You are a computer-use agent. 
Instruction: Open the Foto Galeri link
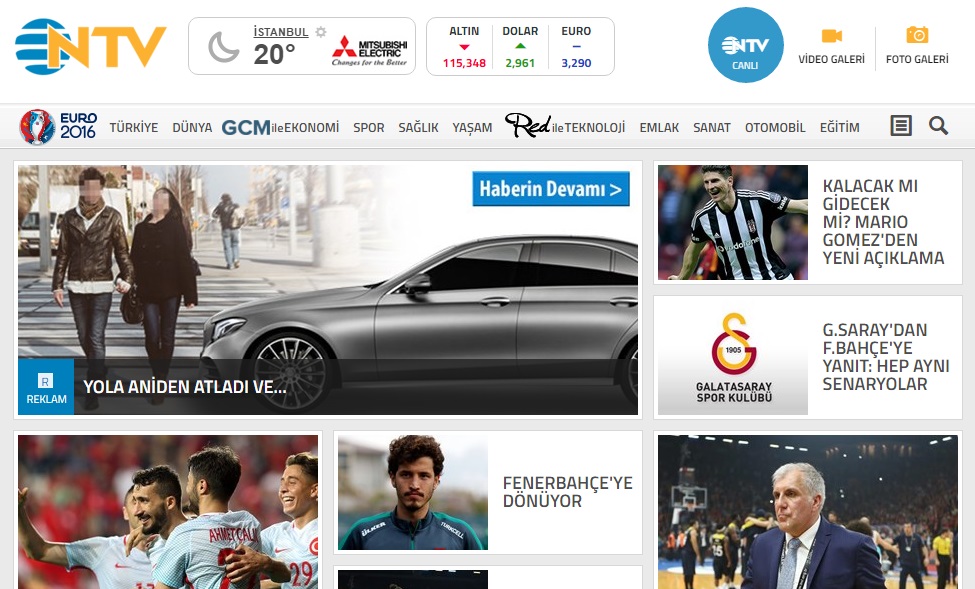point(917,59)
